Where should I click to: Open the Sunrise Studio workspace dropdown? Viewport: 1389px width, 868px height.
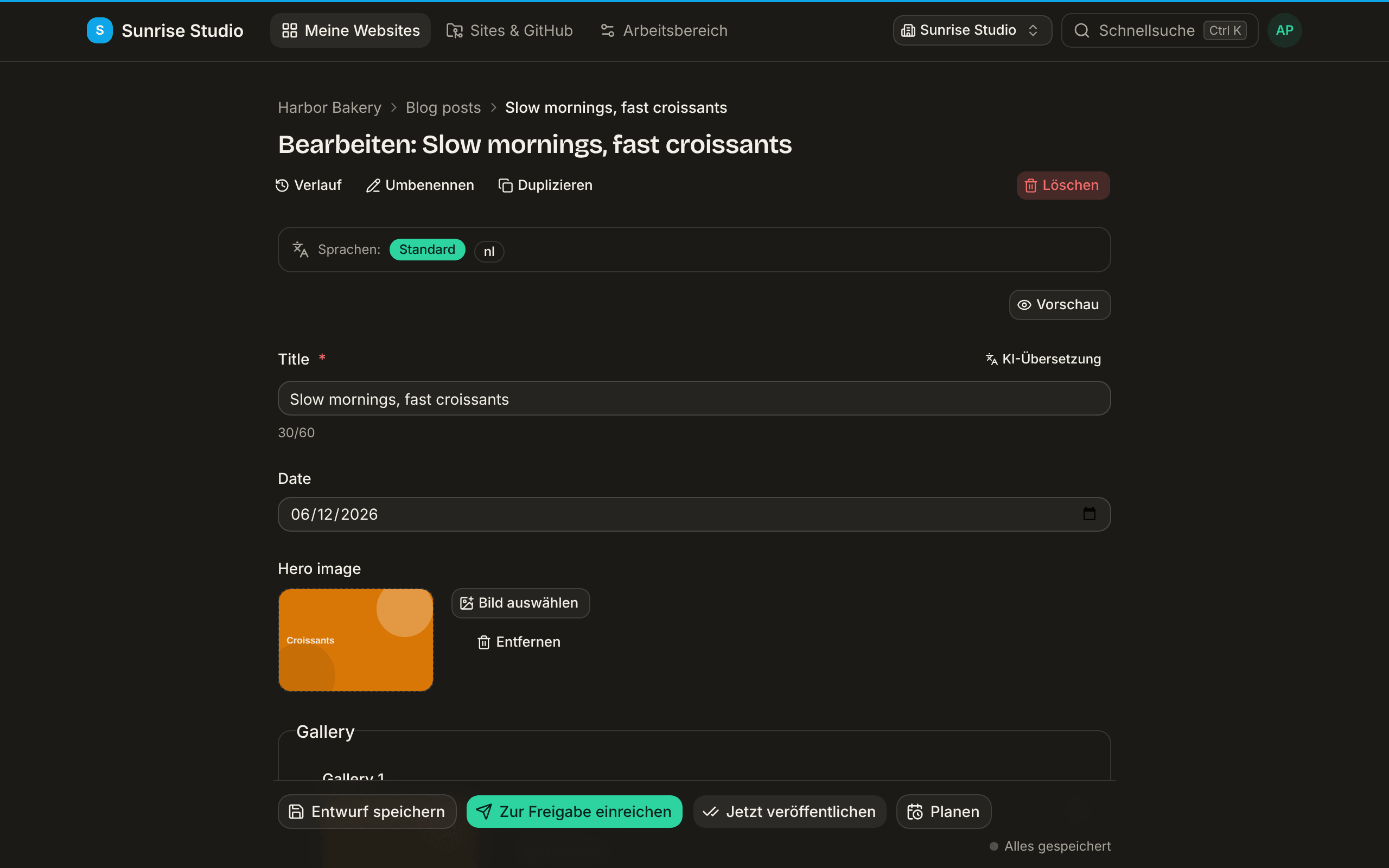click(972, 30)
